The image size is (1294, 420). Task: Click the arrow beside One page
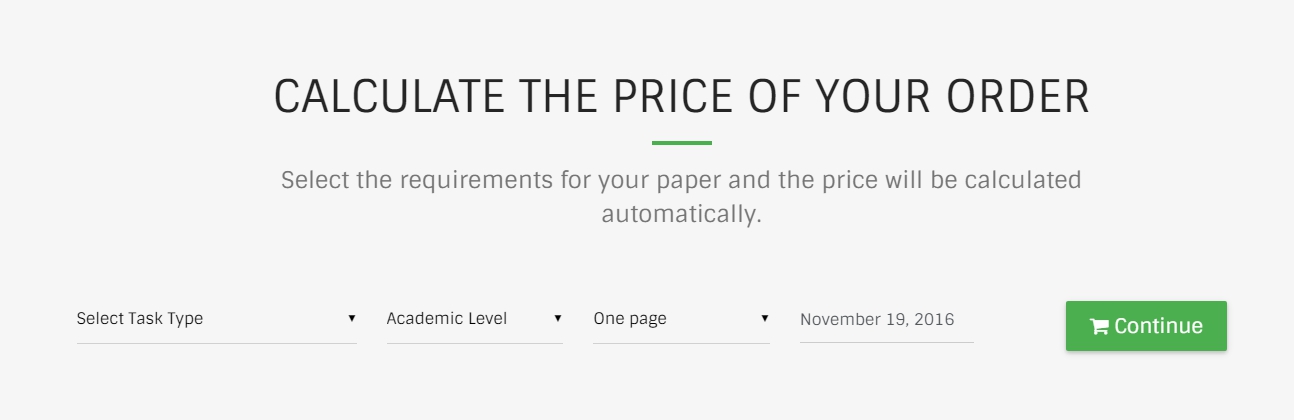765,318
